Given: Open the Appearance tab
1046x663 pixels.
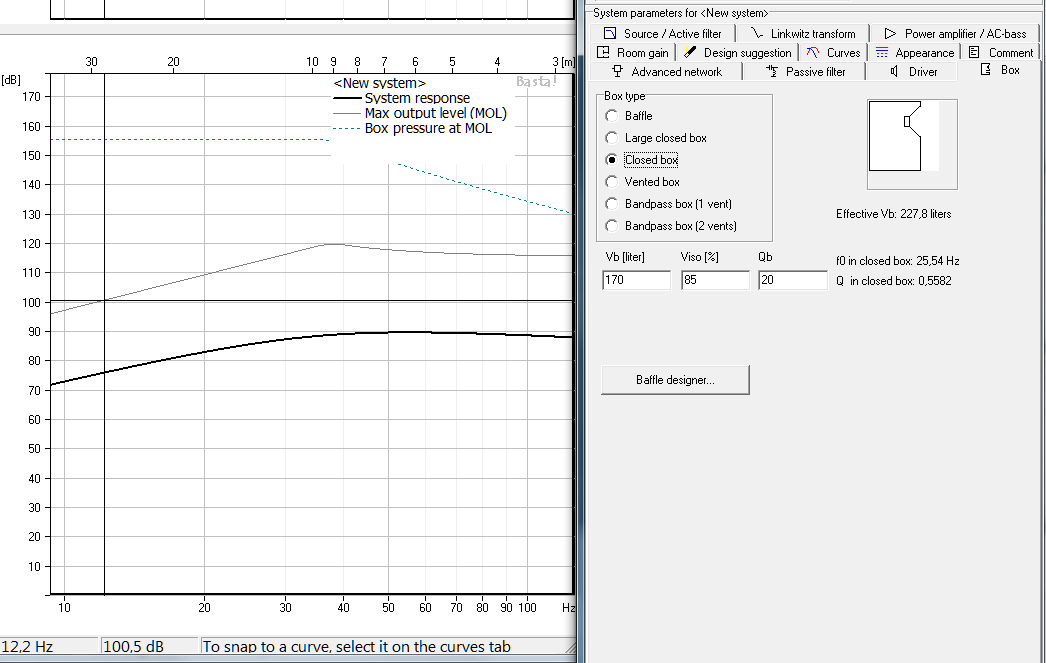Looking at the screenshot, I should point(914,53).
